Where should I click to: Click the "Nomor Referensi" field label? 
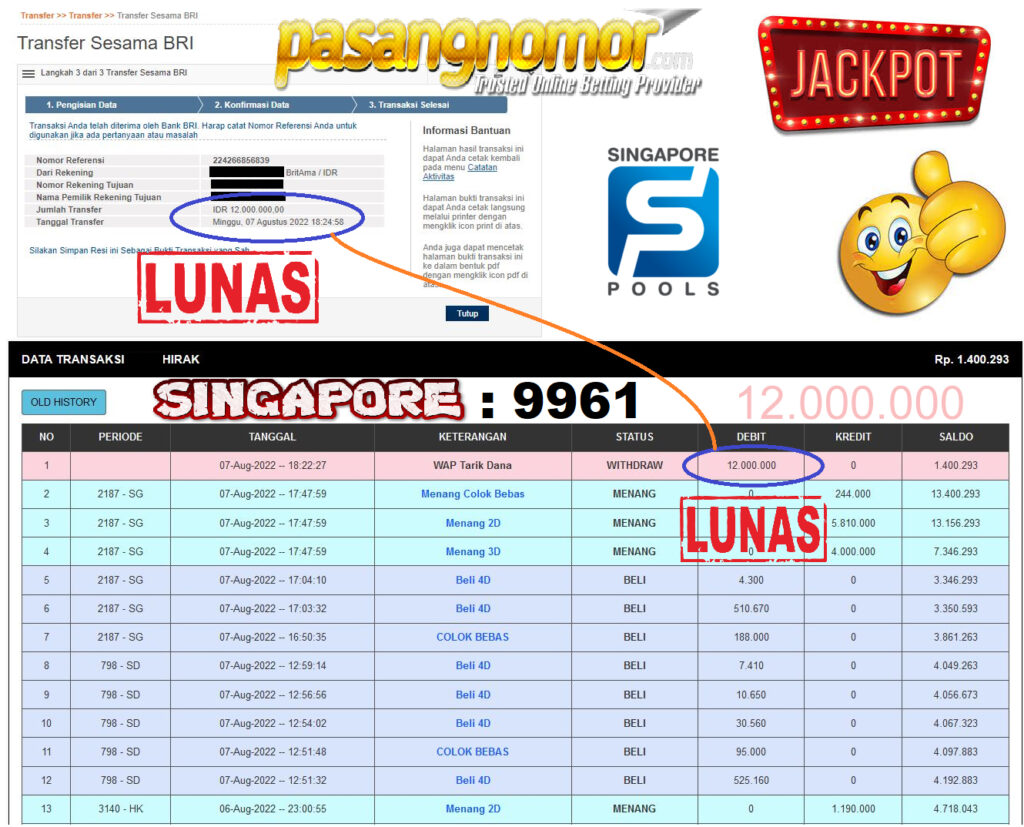pyautogui.click(x=70, y=160)
